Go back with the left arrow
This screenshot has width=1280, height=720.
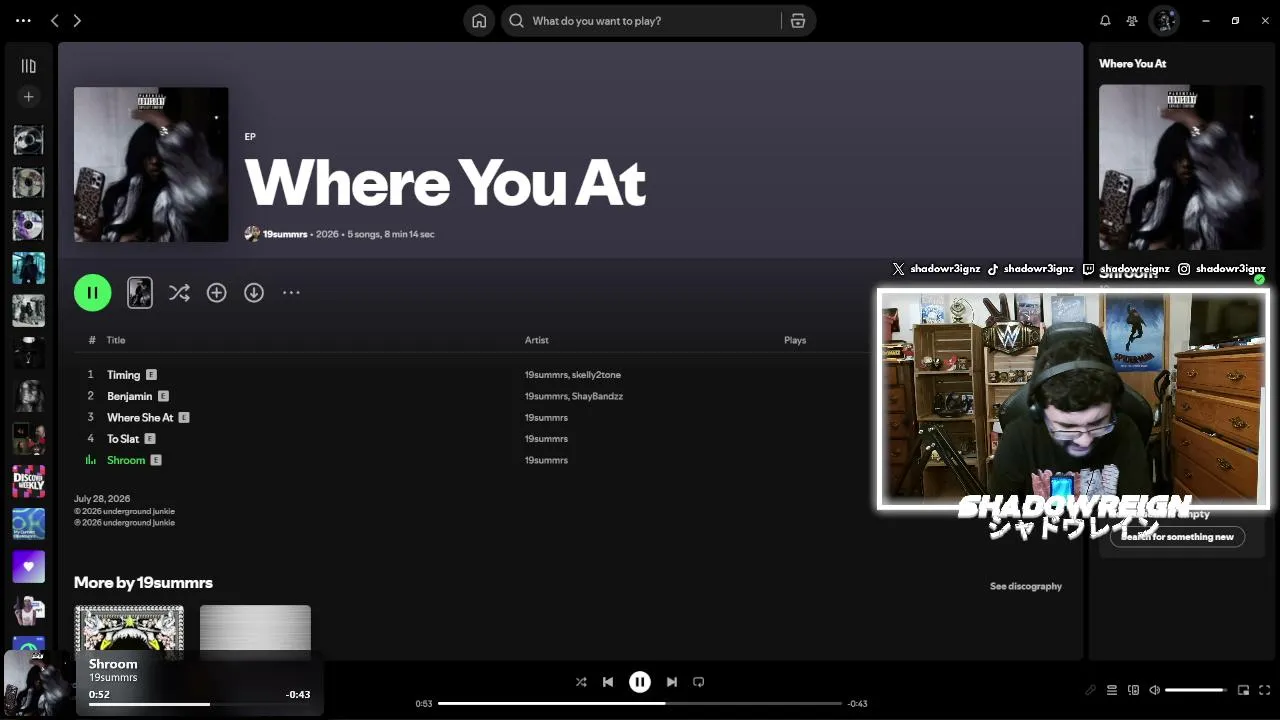point(55,20)
